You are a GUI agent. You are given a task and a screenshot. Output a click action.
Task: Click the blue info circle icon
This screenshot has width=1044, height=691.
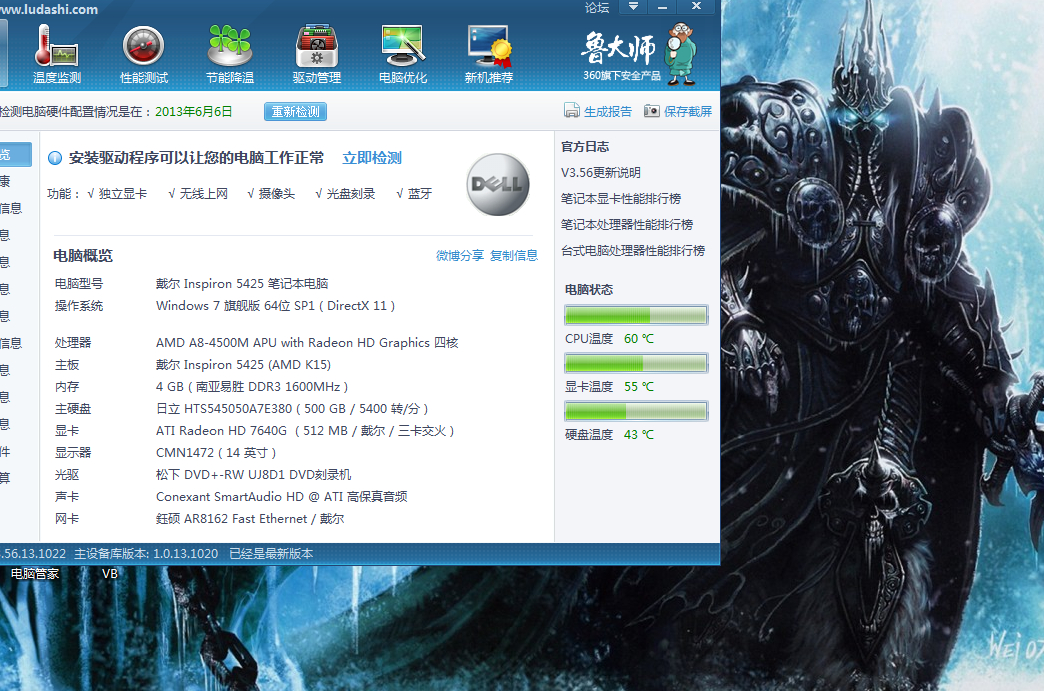click(55, 158)
